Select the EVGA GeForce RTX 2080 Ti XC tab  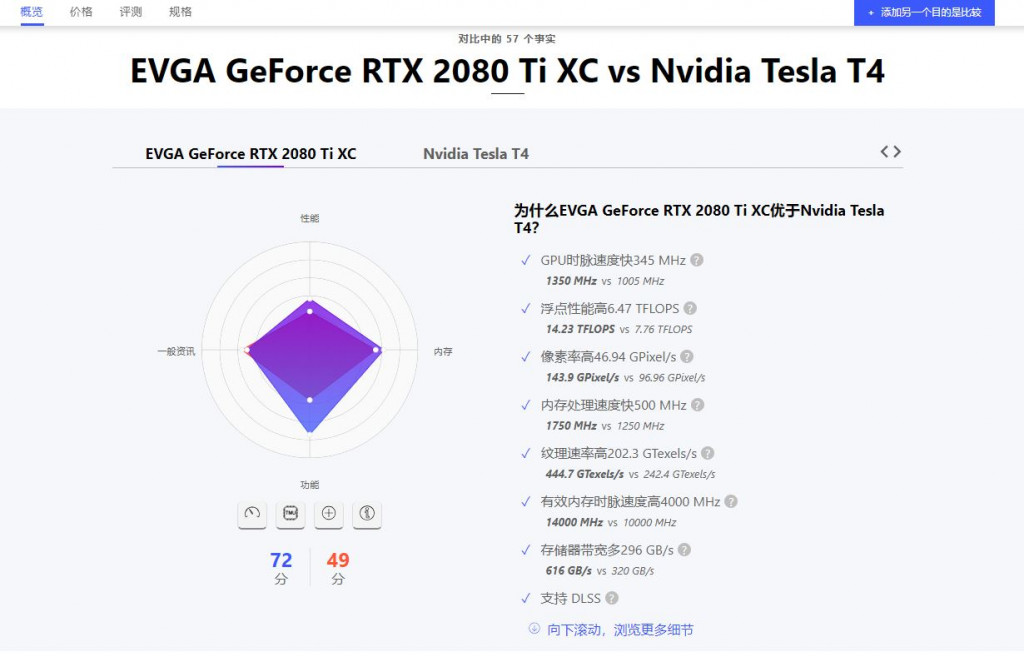(x=251, y=154)
